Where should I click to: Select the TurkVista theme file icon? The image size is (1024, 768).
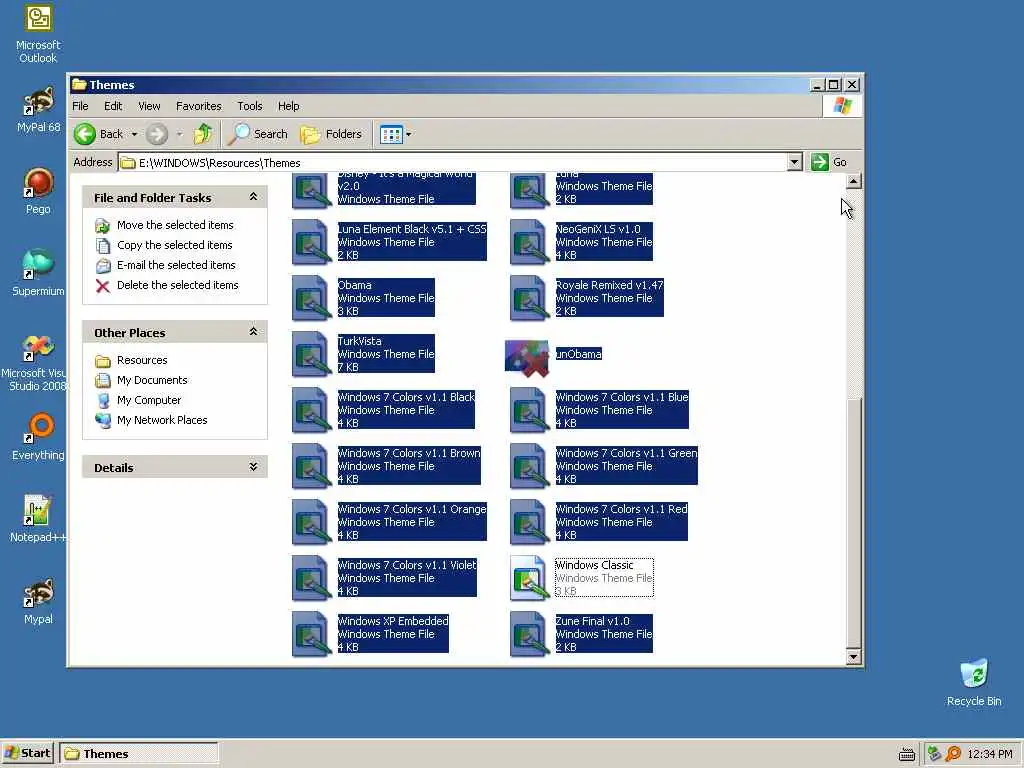pyautogui.click(x=312, y=355)
